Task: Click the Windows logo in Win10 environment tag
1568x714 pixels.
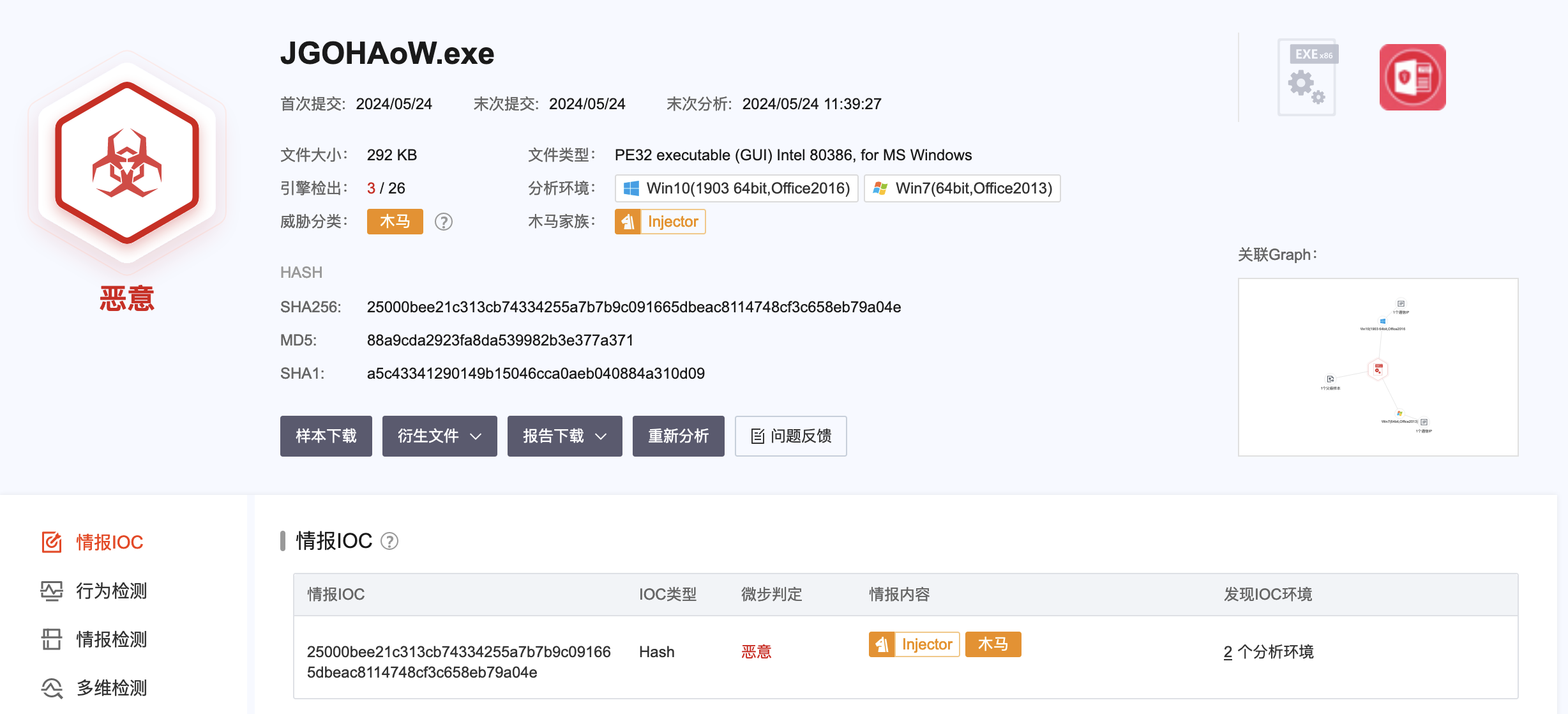Action: tap(631, 188)
